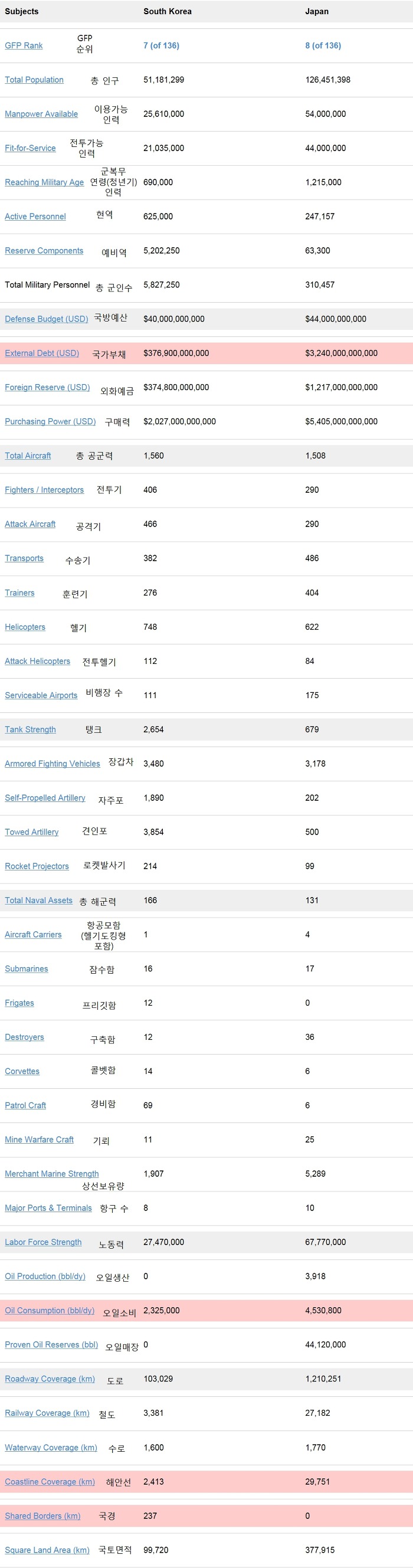This screenshot has height=1568, width=413.
Task: Select the Fit-for-Service link
Action: coord(31,148)
